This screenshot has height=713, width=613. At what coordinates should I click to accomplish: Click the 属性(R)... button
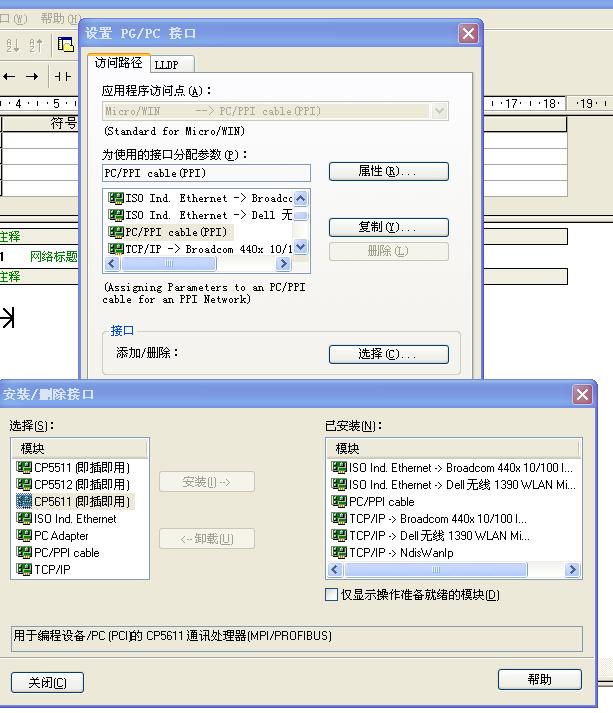click(x=388, y=172)
